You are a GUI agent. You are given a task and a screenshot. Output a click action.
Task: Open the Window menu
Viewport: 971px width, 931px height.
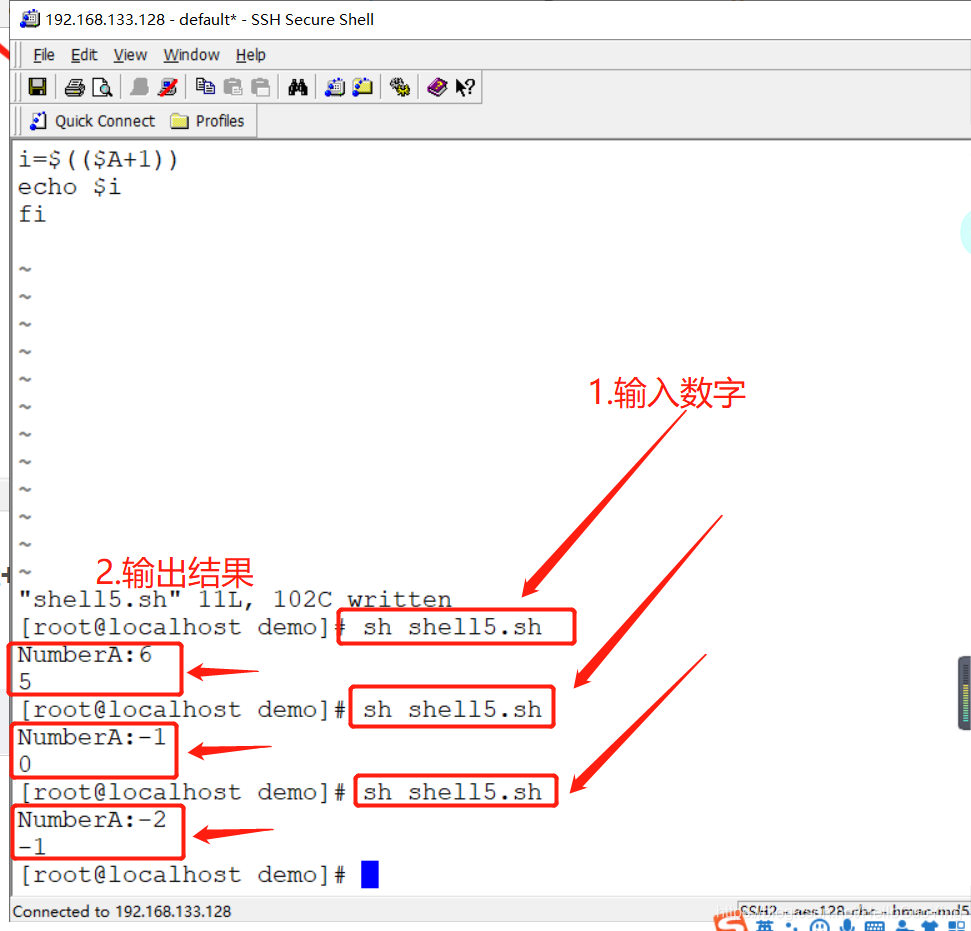[191, 55]
